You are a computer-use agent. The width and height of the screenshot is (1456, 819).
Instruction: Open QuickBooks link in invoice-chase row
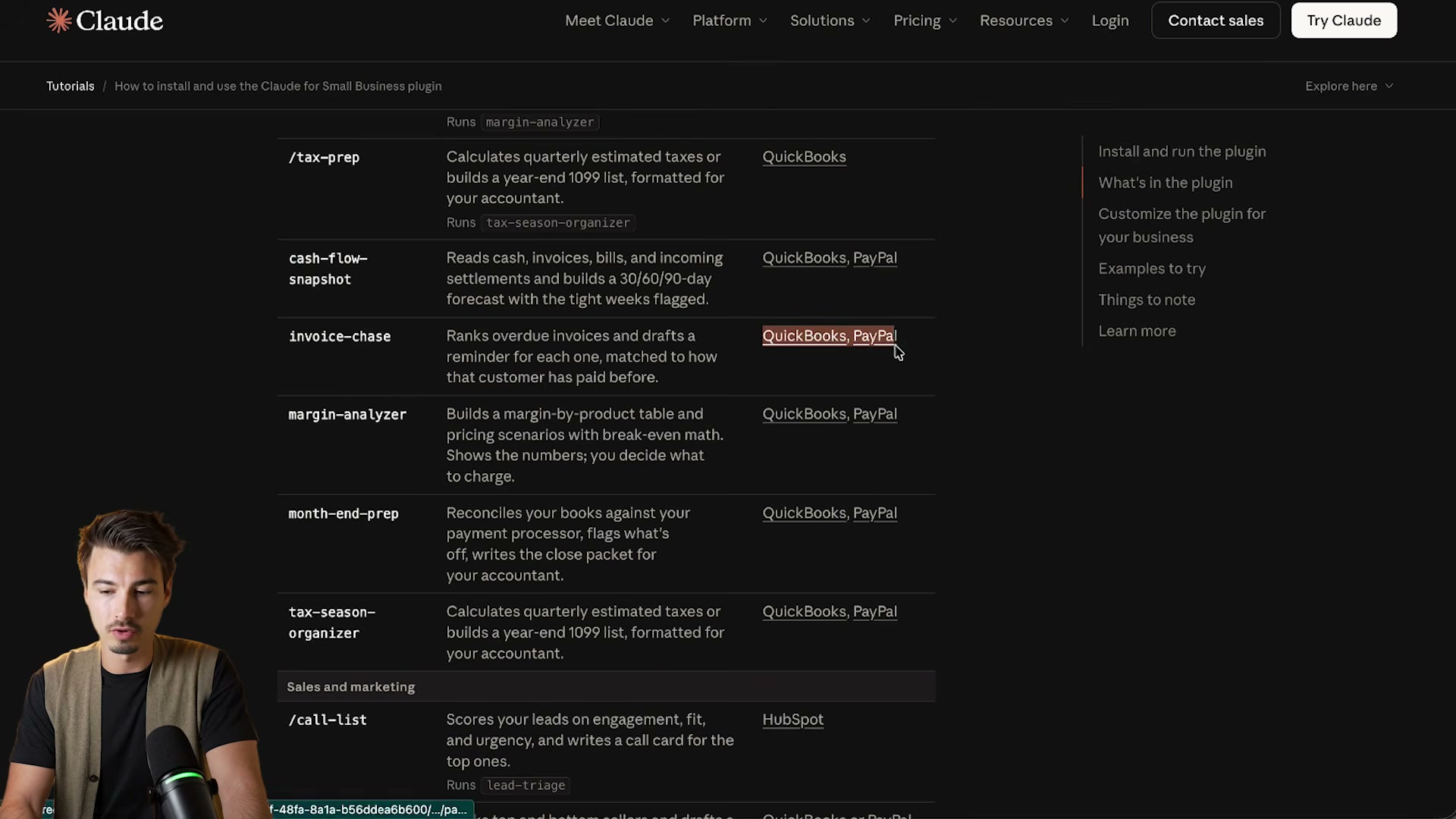[804, 335]
